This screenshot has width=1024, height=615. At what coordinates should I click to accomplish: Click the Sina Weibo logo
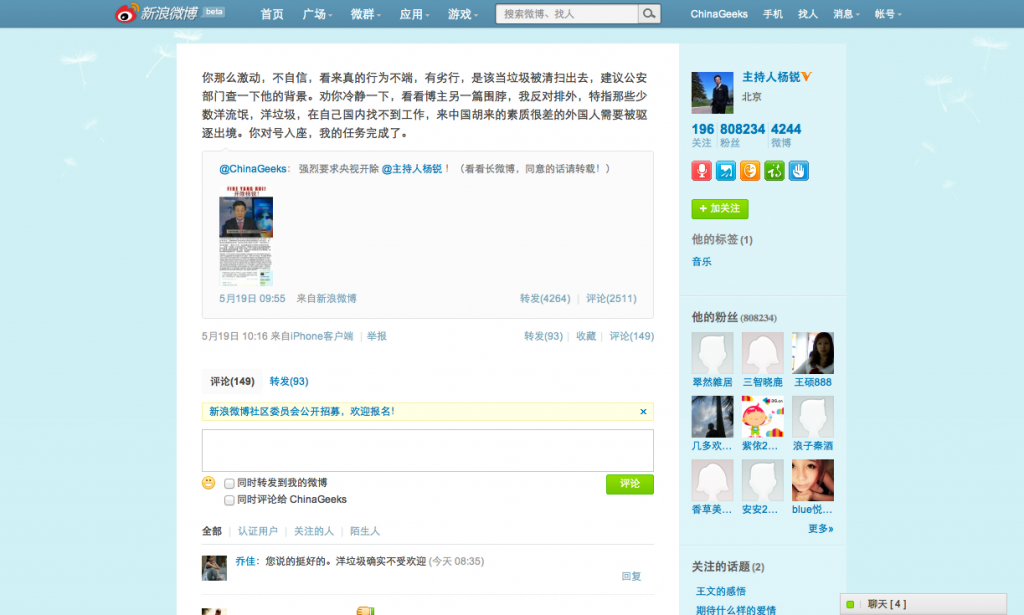pyautogui.click(x=155, y=14)
